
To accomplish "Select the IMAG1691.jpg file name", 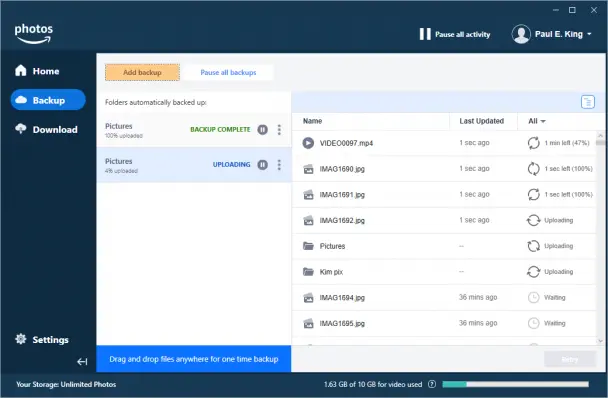I will coord(342,195).
